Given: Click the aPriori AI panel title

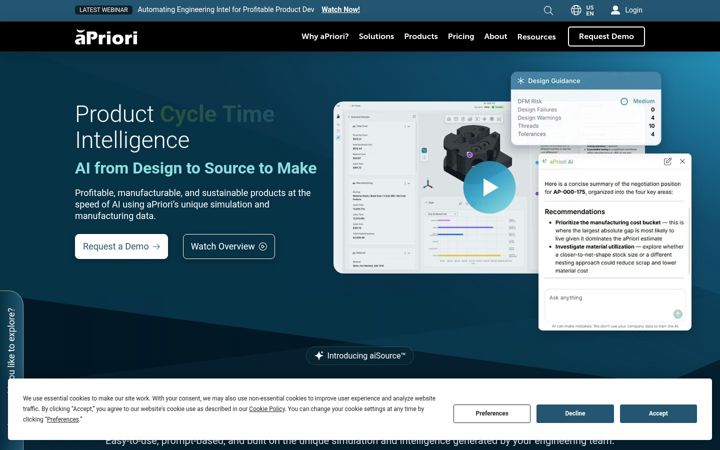Looking at the screenshot, I should coord(561,162).
